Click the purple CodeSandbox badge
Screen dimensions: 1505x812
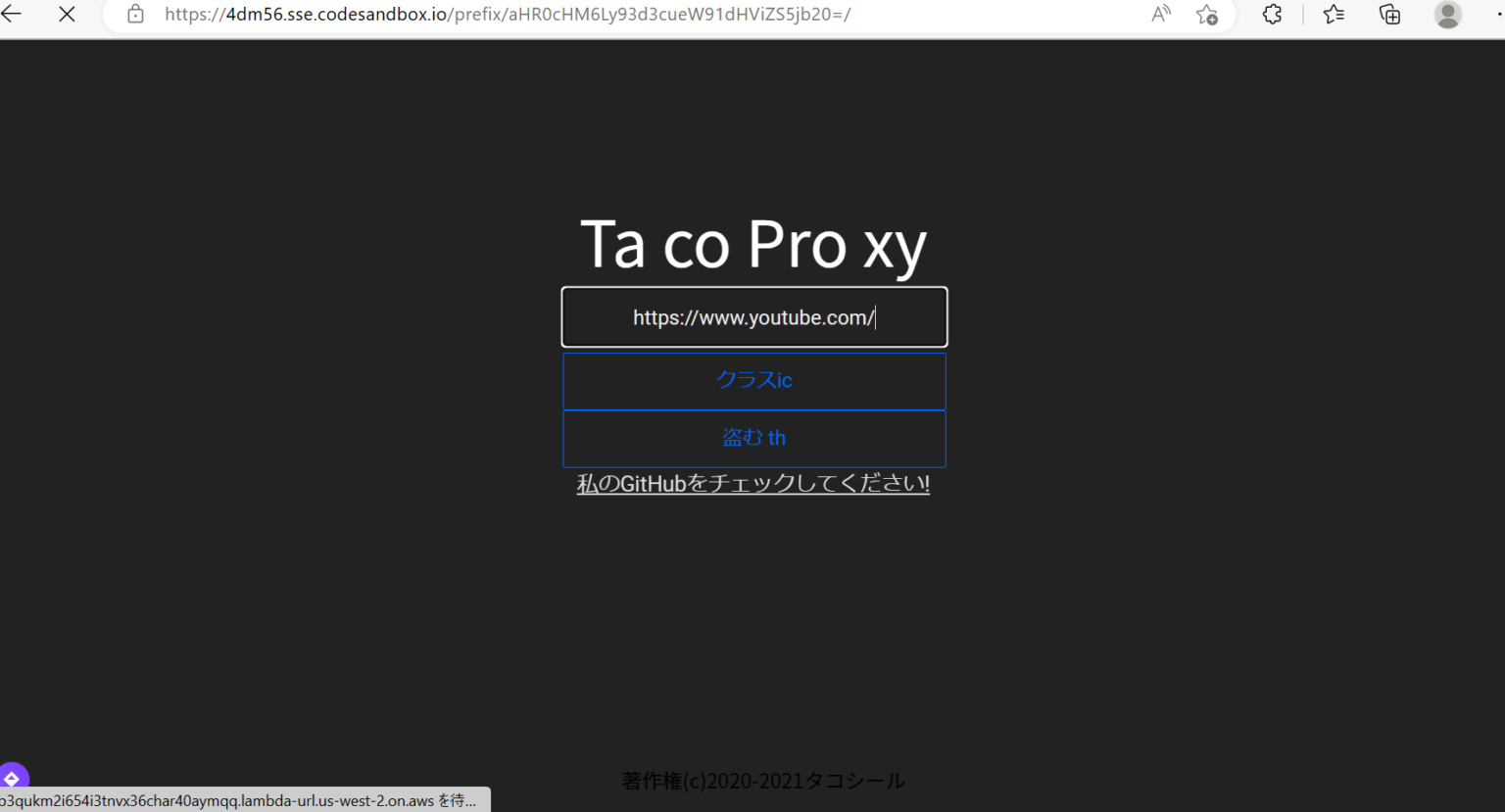coord(13,778)
